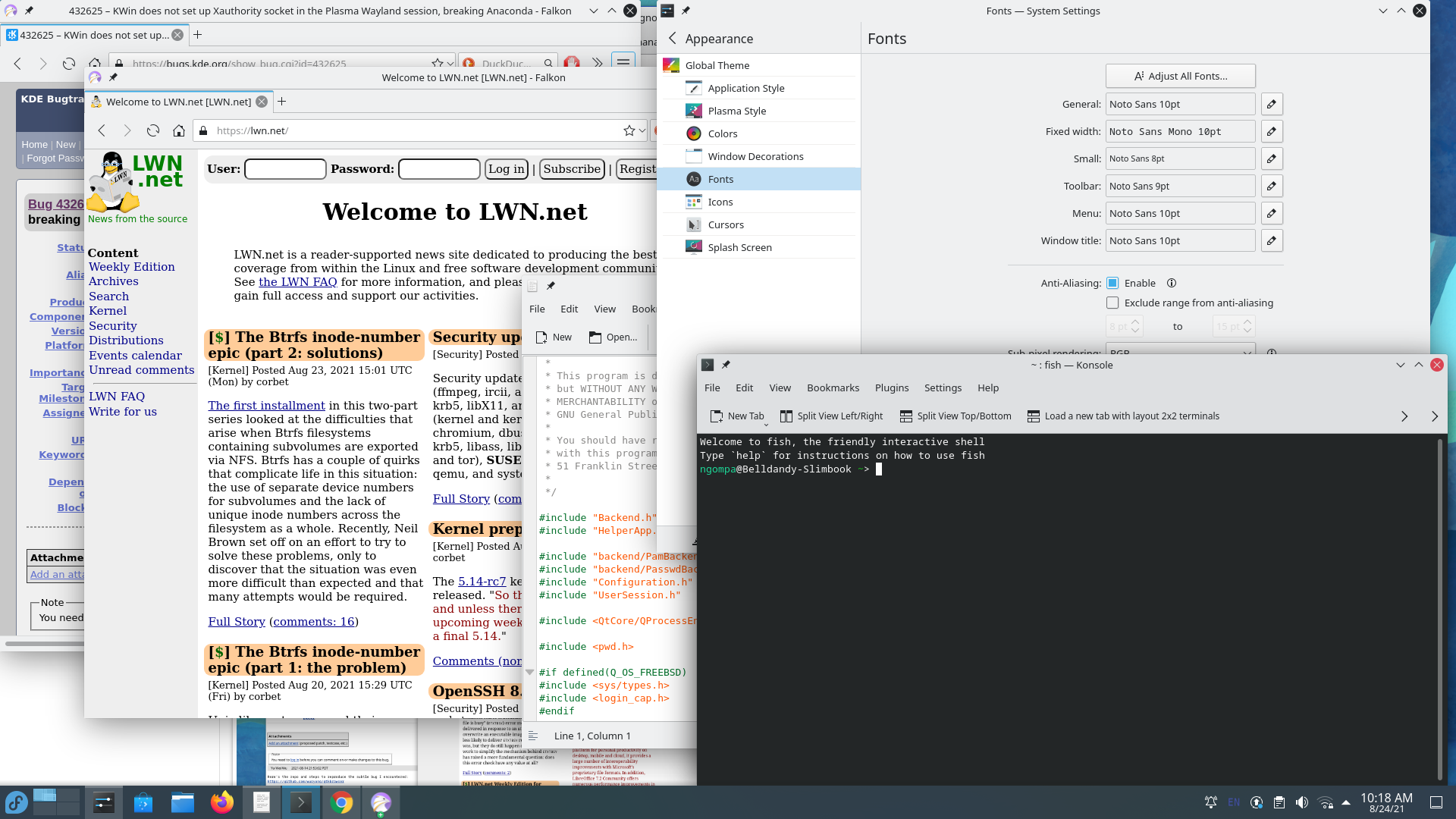Open the Weekly Edition link on LWN
Image resolution: width=1456 pixels, height=819 pixels.
(x=132, y=267)
